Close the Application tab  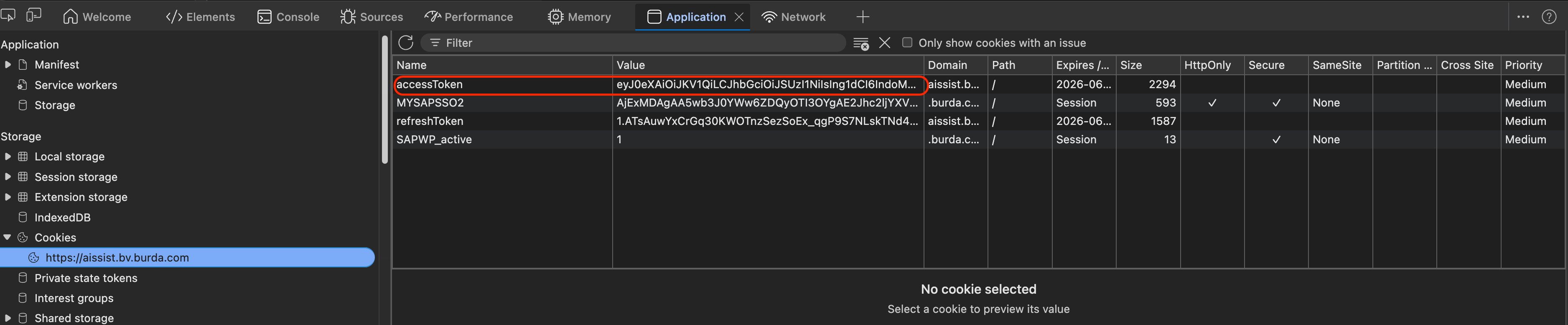[x=739, y=17]
